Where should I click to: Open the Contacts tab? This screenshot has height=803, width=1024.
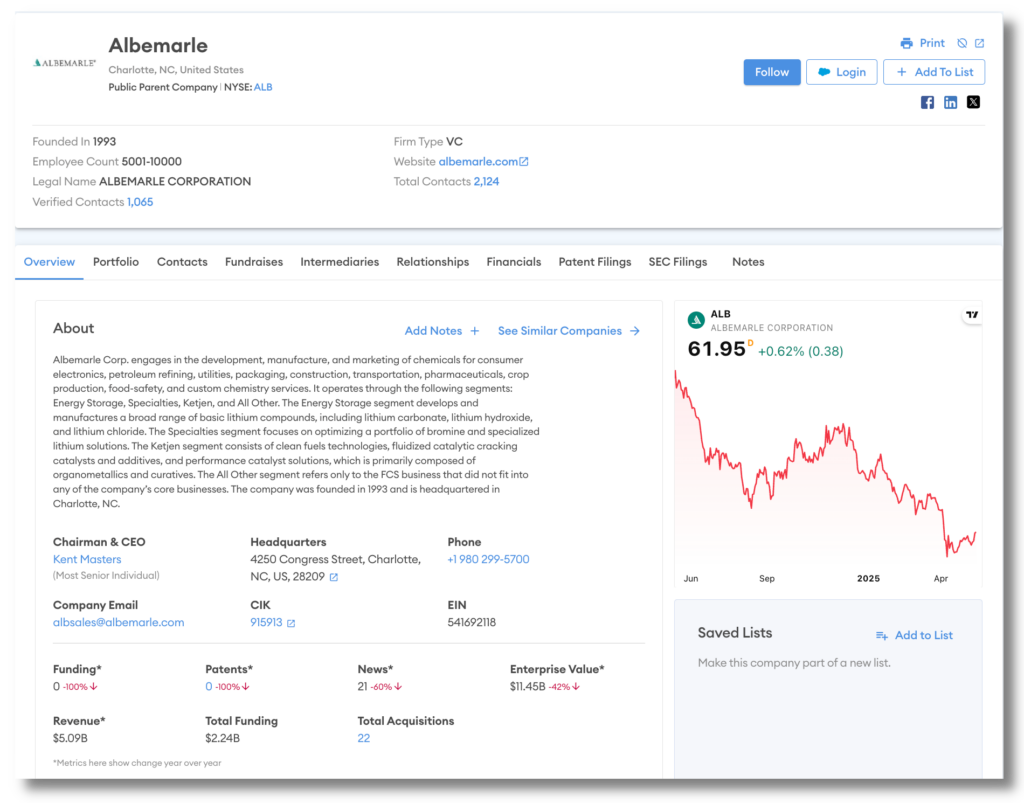tap(182, 262)
